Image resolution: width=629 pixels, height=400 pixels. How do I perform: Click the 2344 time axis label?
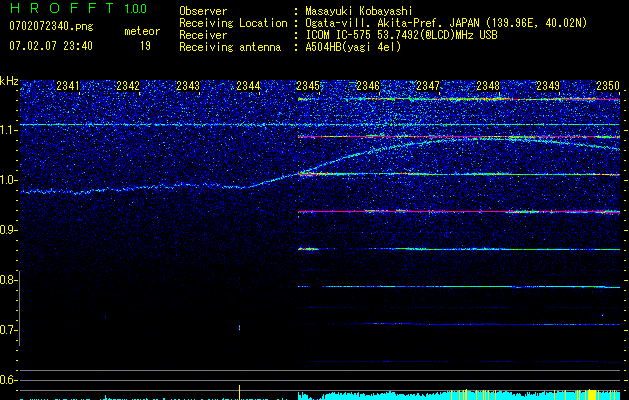tap(248, 85)
